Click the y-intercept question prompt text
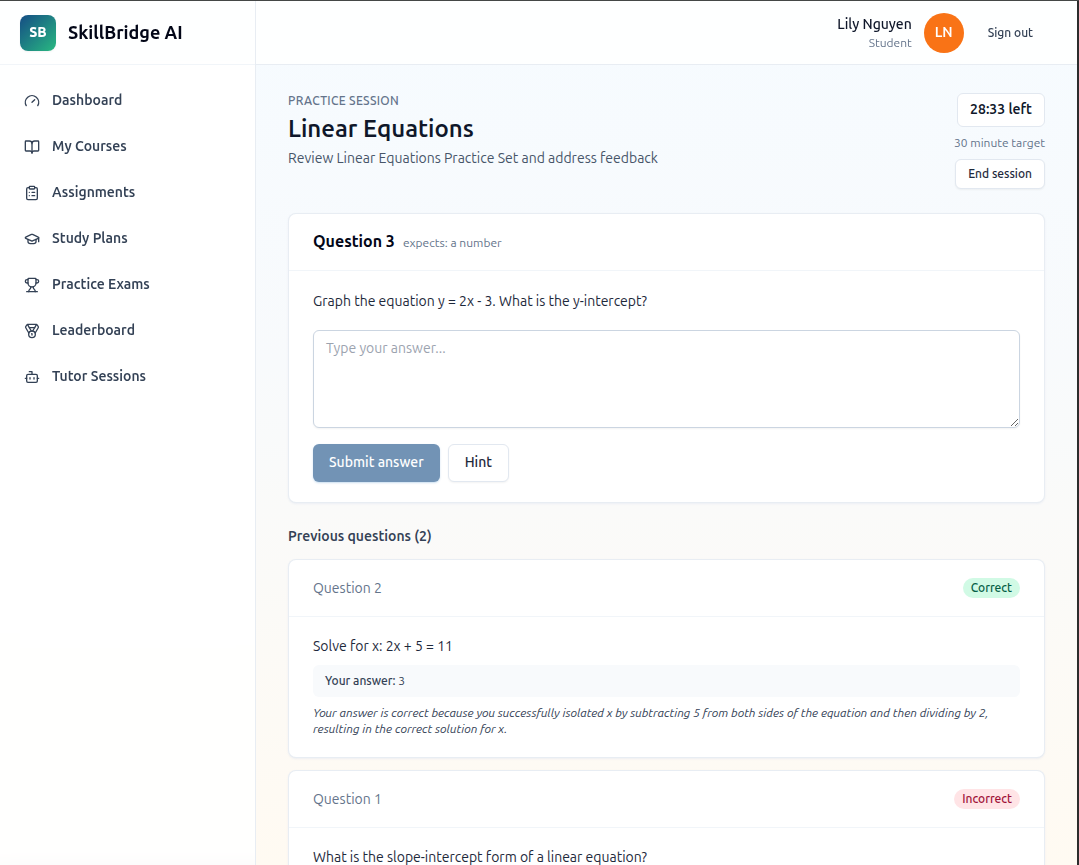This screenshot has width=1079, height=865. coord(480,301)
